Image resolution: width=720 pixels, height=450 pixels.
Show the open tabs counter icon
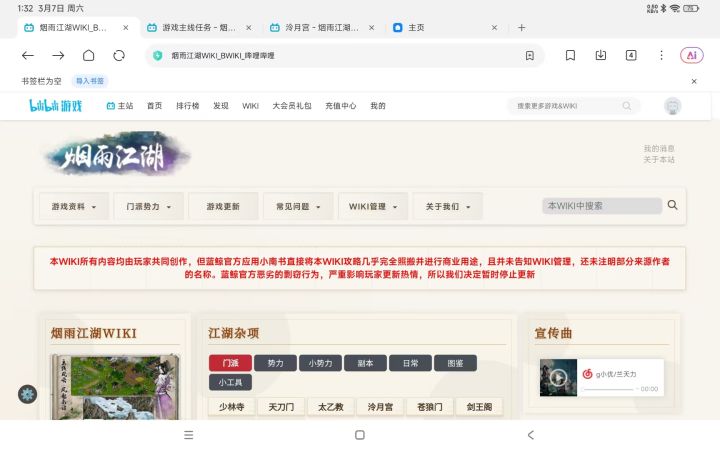[631, 56]
